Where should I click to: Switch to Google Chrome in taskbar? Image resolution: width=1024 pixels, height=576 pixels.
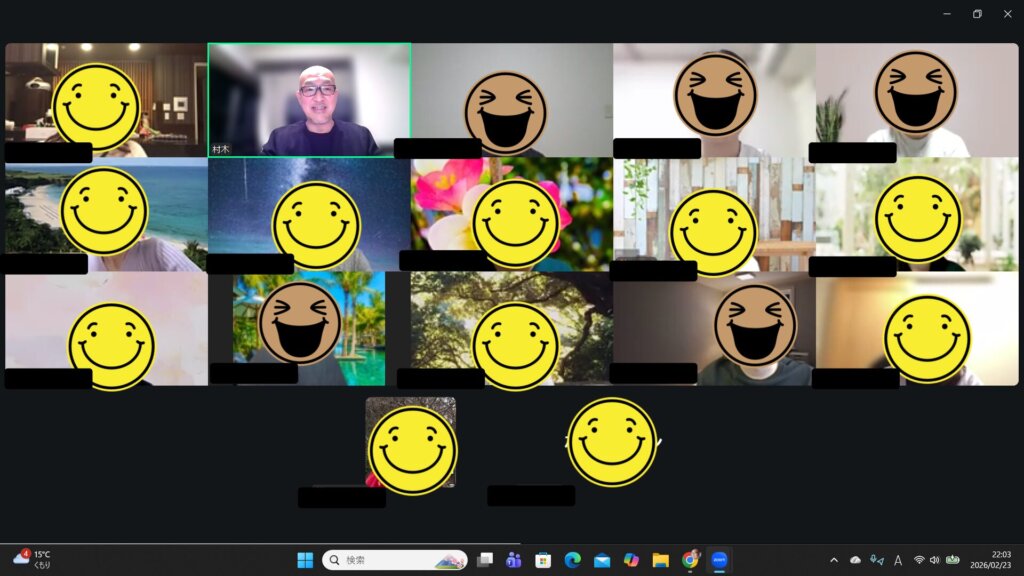click(690, 560)
